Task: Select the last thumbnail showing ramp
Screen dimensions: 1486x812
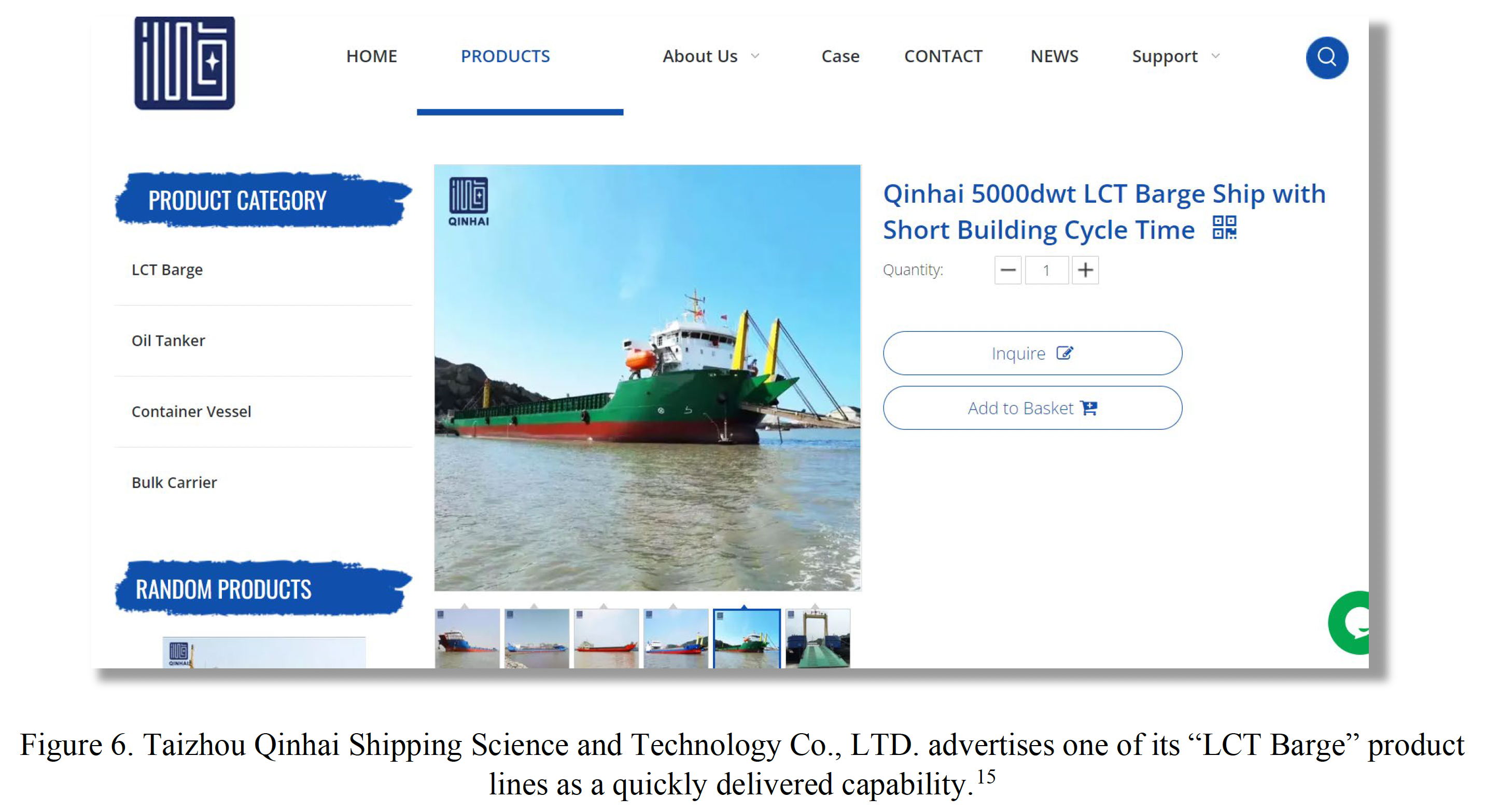Action: pyautogui.click(x=818, y=638)
